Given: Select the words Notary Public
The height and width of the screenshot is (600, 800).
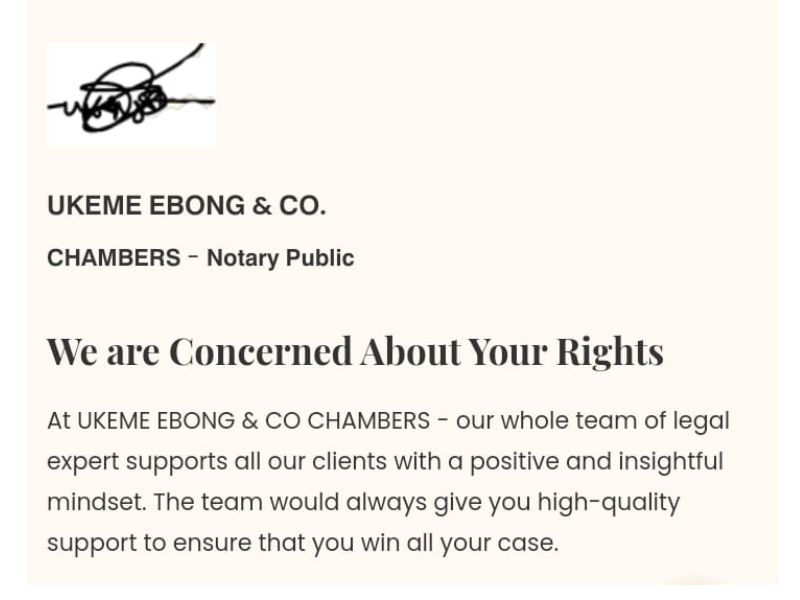Looking at the screenshot, I should [x=280, y=258].
